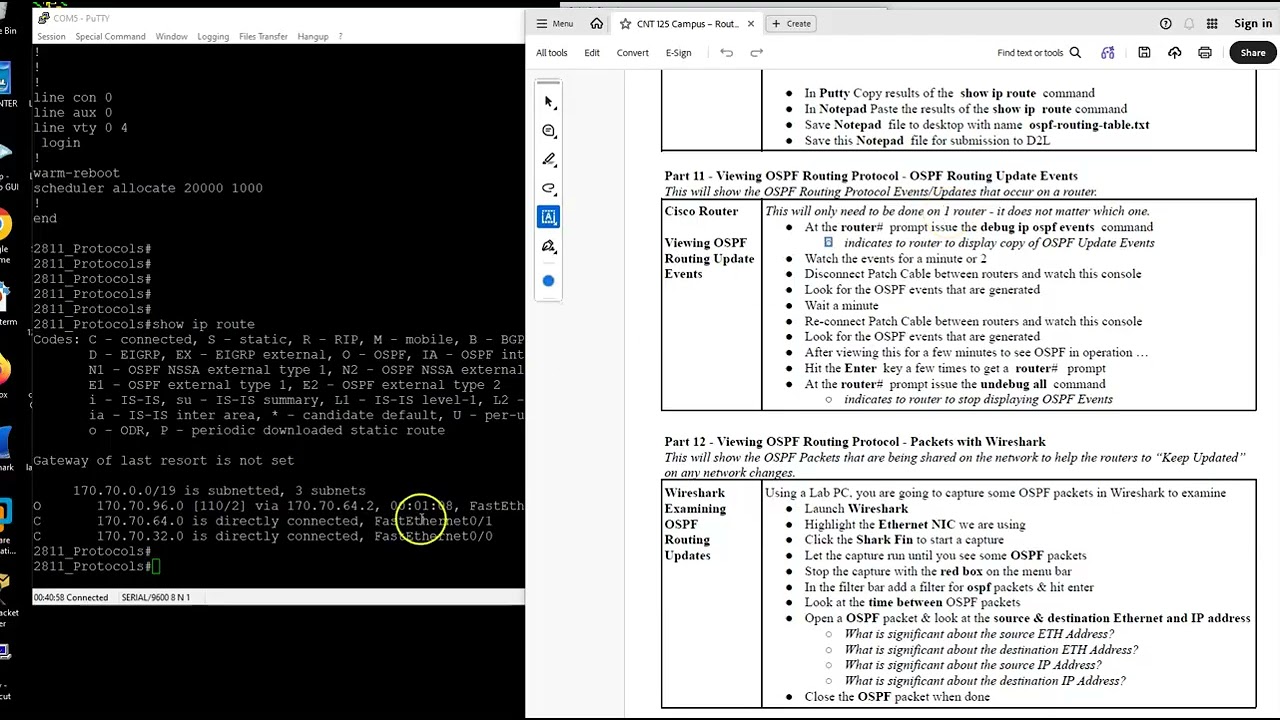The width and height of the screenshot is (1280, 720).
Task: Upload document to cloud icon
Action: point(1175,53)
